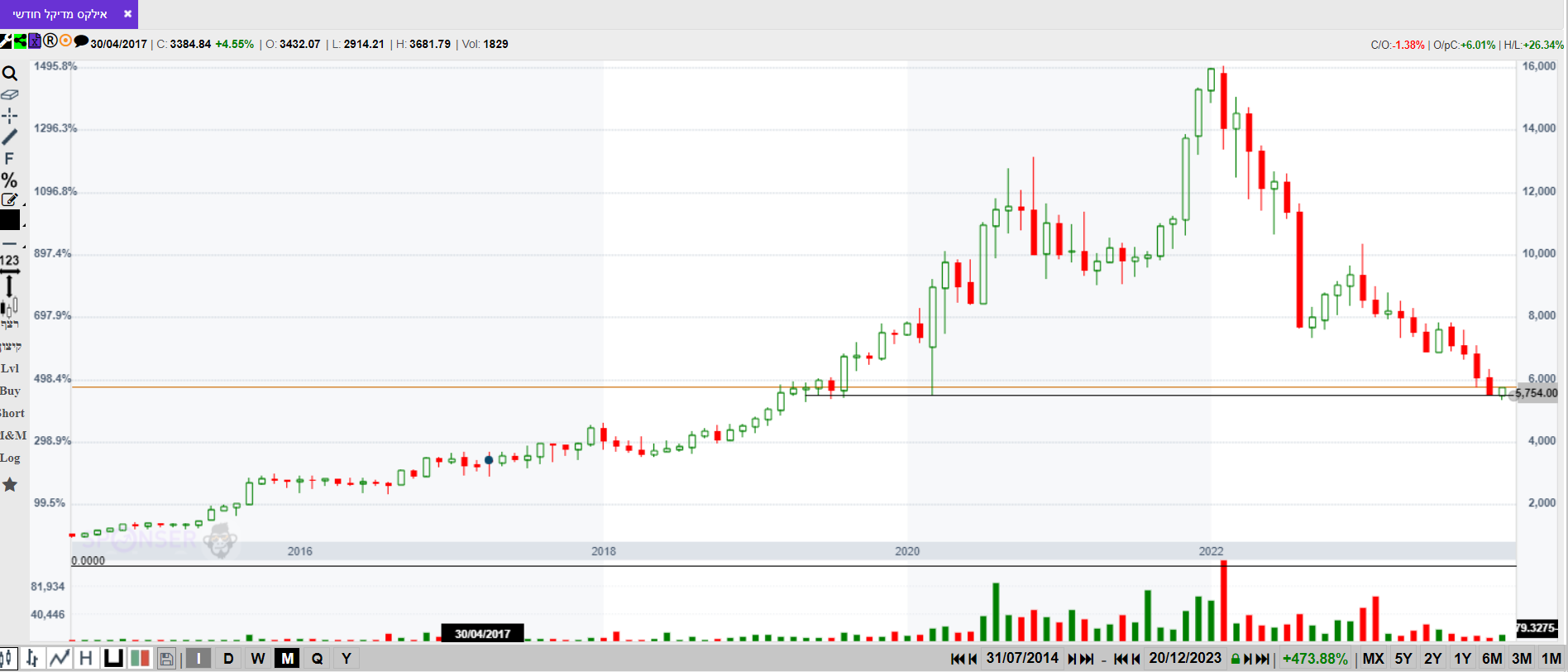Click the share icon in the header
The width and height of the screenshot is (1568, 672).
(21, 41)
